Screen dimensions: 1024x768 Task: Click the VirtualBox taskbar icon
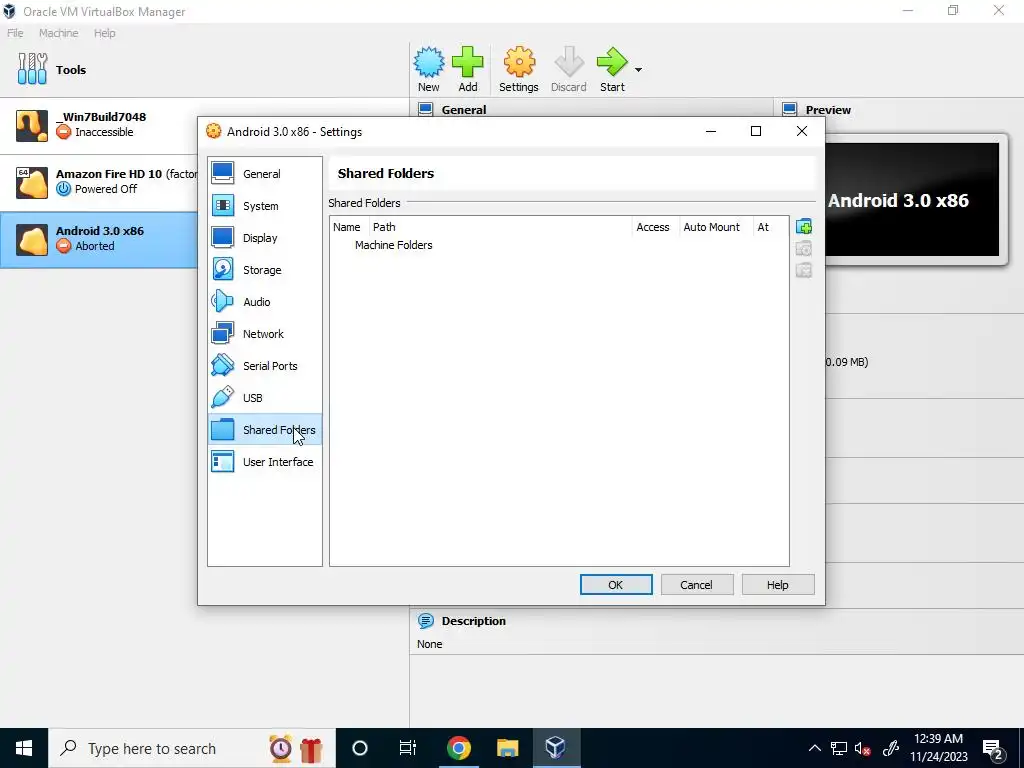click(x=556, y=748)
